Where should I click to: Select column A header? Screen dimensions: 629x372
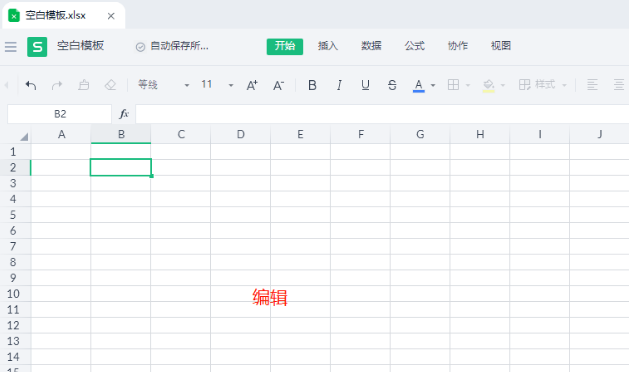tap(61, 134)
